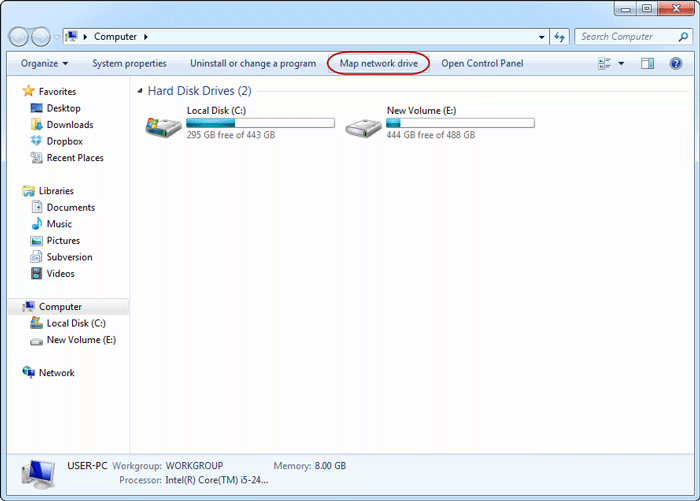The image size is (700, 501).
Task: Click the Change your view icon
Action: coord(604,63)
